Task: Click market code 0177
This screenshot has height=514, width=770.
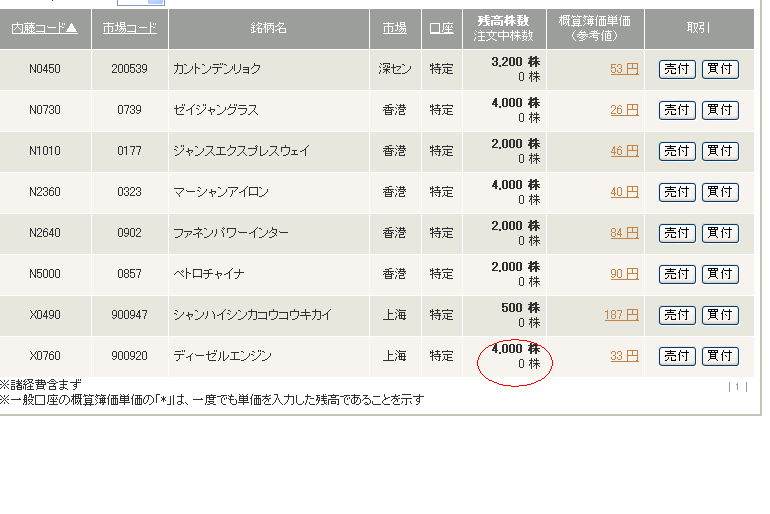Action: (x=129, y=151)
